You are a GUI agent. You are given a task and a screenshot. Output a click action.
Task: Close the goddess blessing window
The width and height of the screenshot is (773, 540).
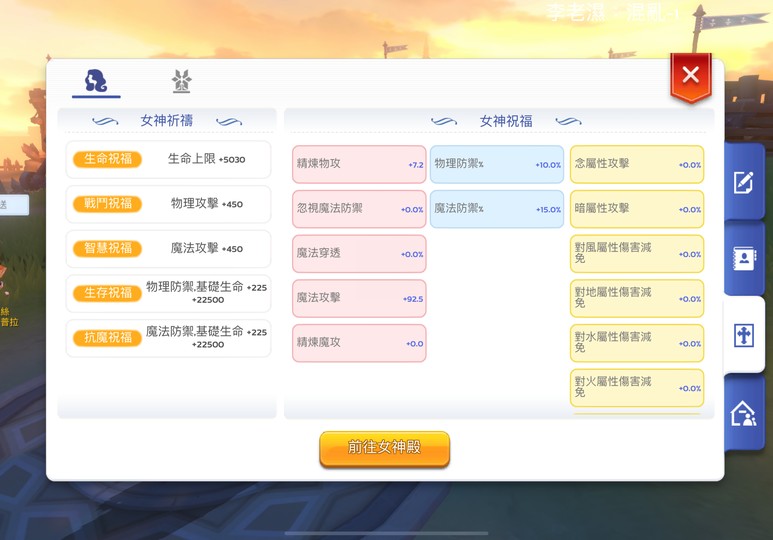[x=691, y=76]
